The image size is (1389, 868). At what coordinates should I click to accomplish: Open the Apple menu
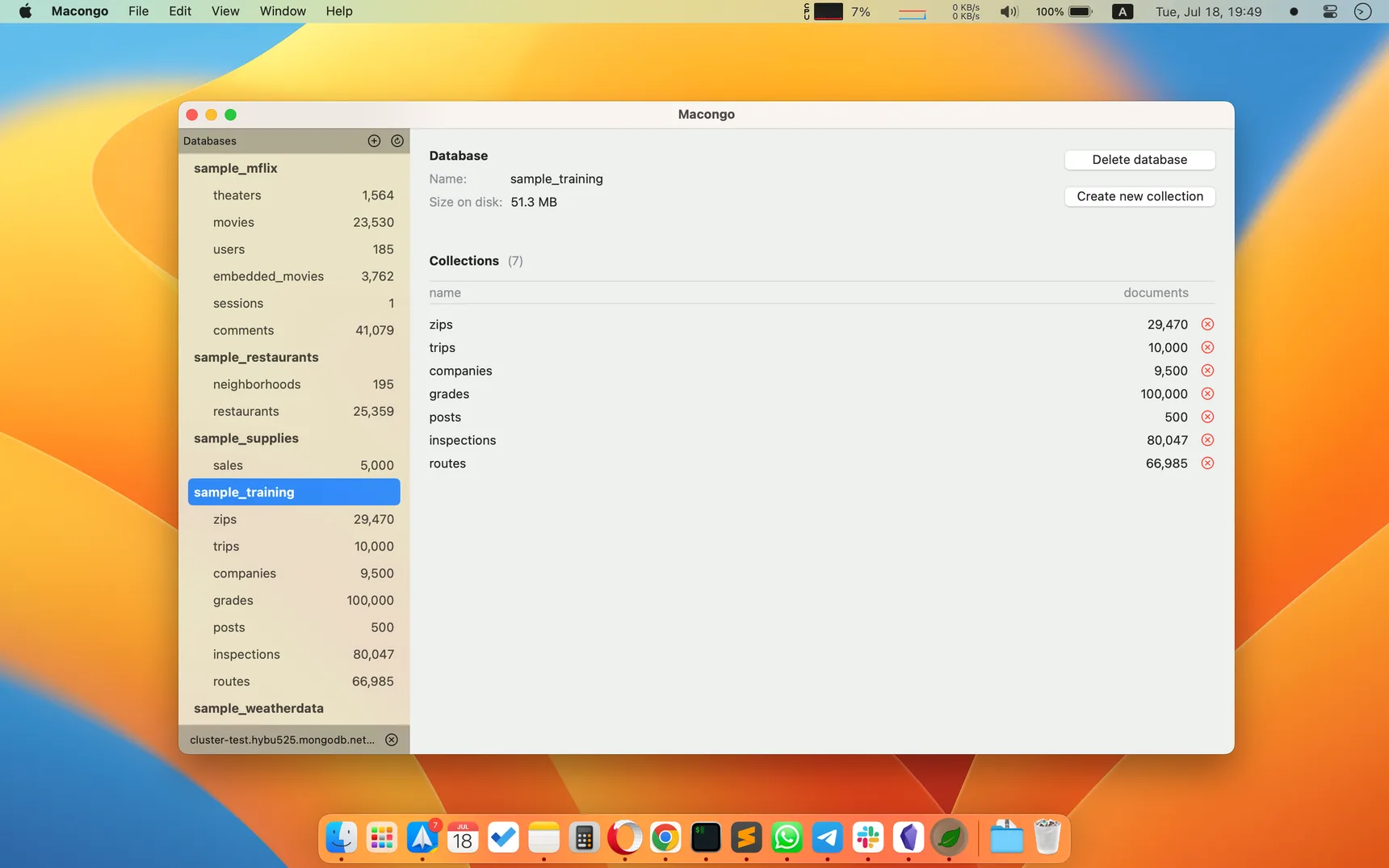point(25,11)
